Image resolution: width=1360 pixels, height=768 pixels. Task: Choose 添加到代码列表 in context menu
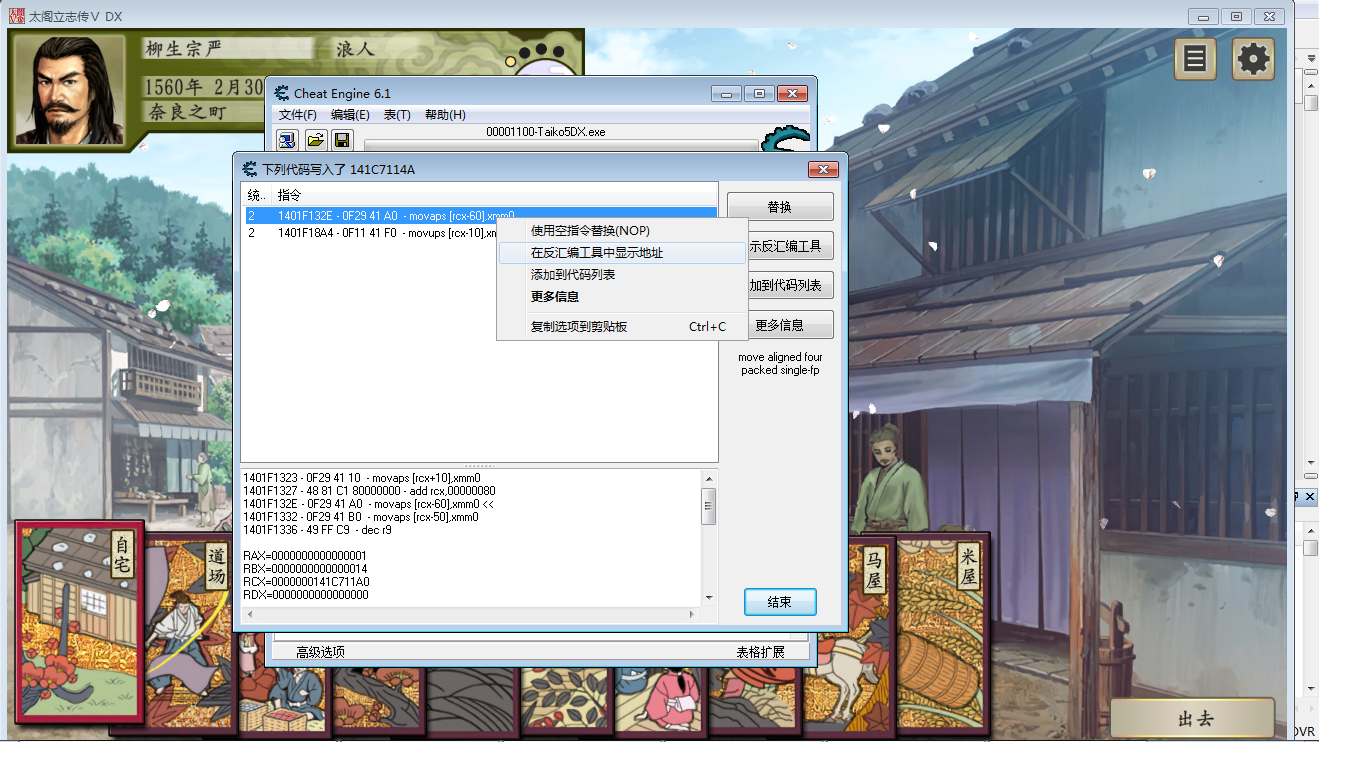(622, 275)
